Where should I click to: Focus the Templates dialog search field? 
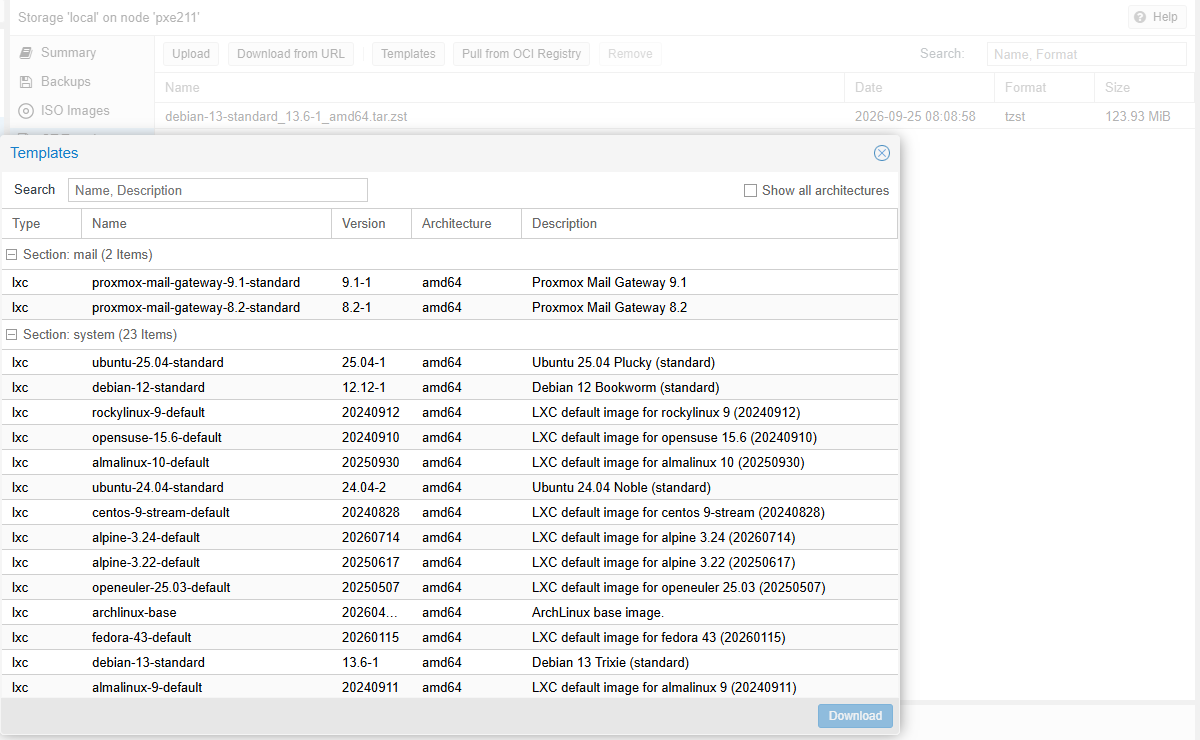click(218, 190)
